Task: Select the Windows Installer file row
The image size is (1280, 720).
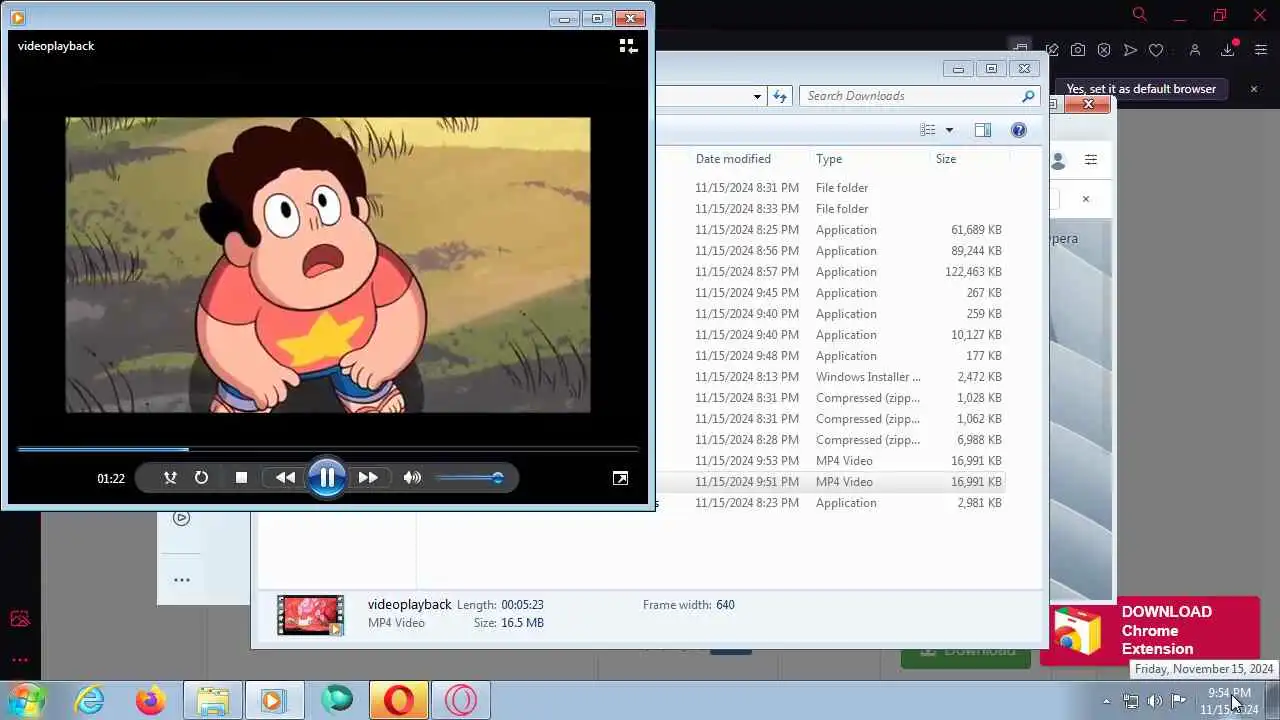Action: (830, 377)
